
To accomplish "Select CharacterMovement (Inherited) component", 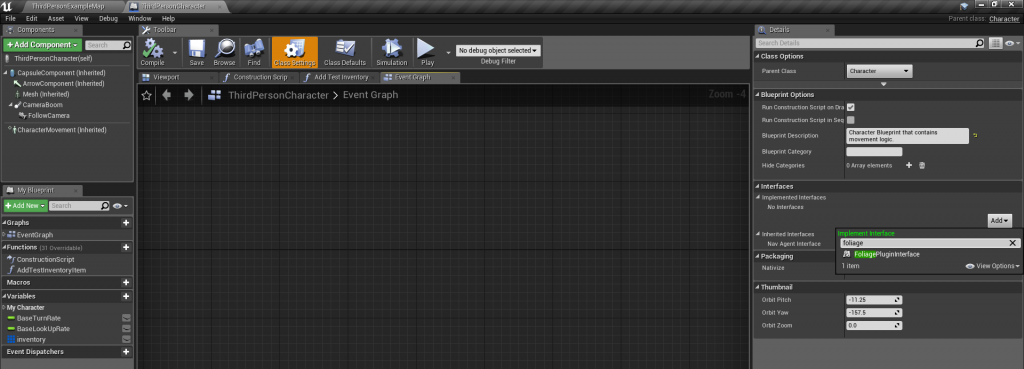I will pyautogui.click(x=61, y=130).
